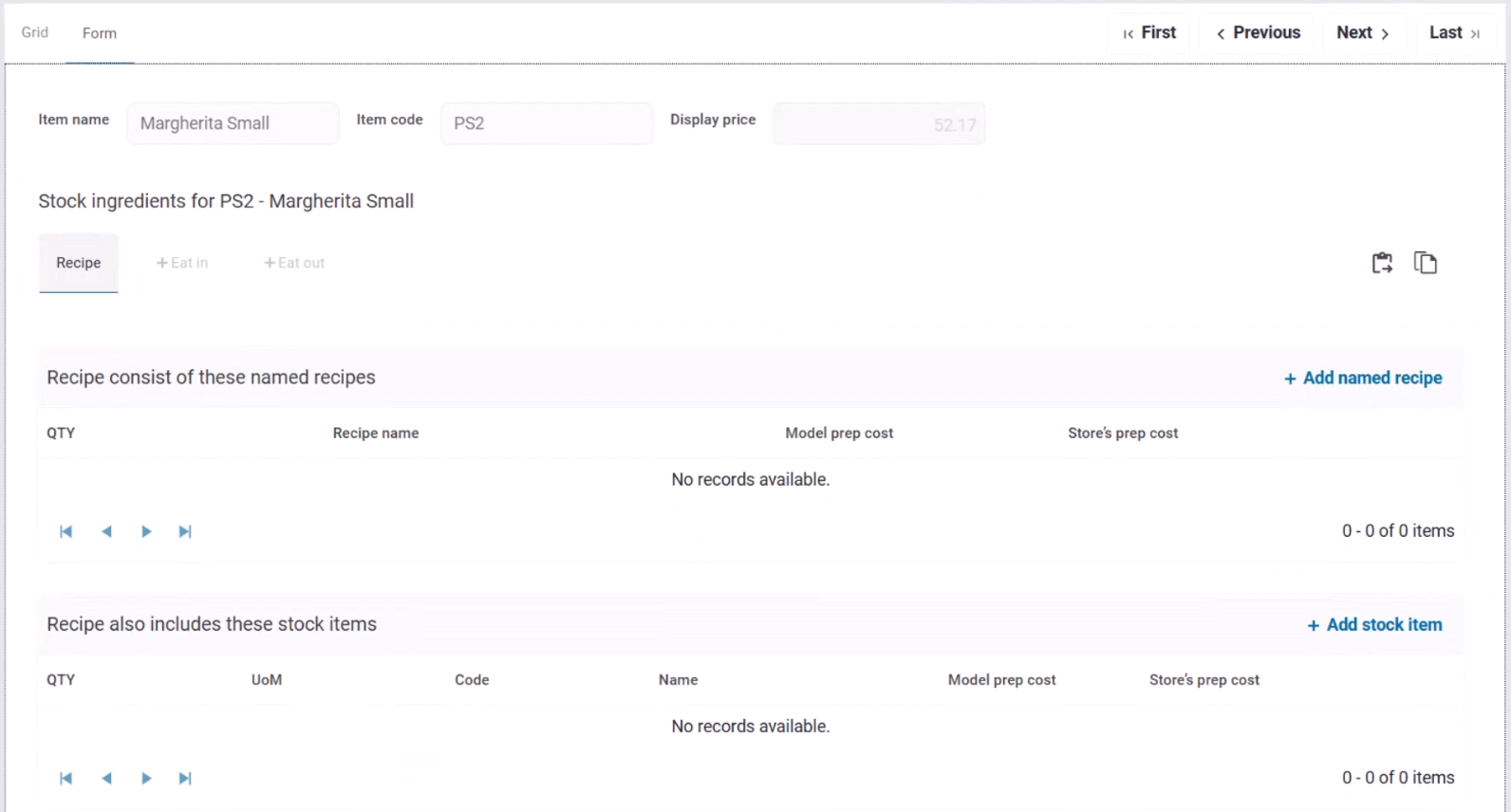Go to next page of stock items

[x=146, y=779]
